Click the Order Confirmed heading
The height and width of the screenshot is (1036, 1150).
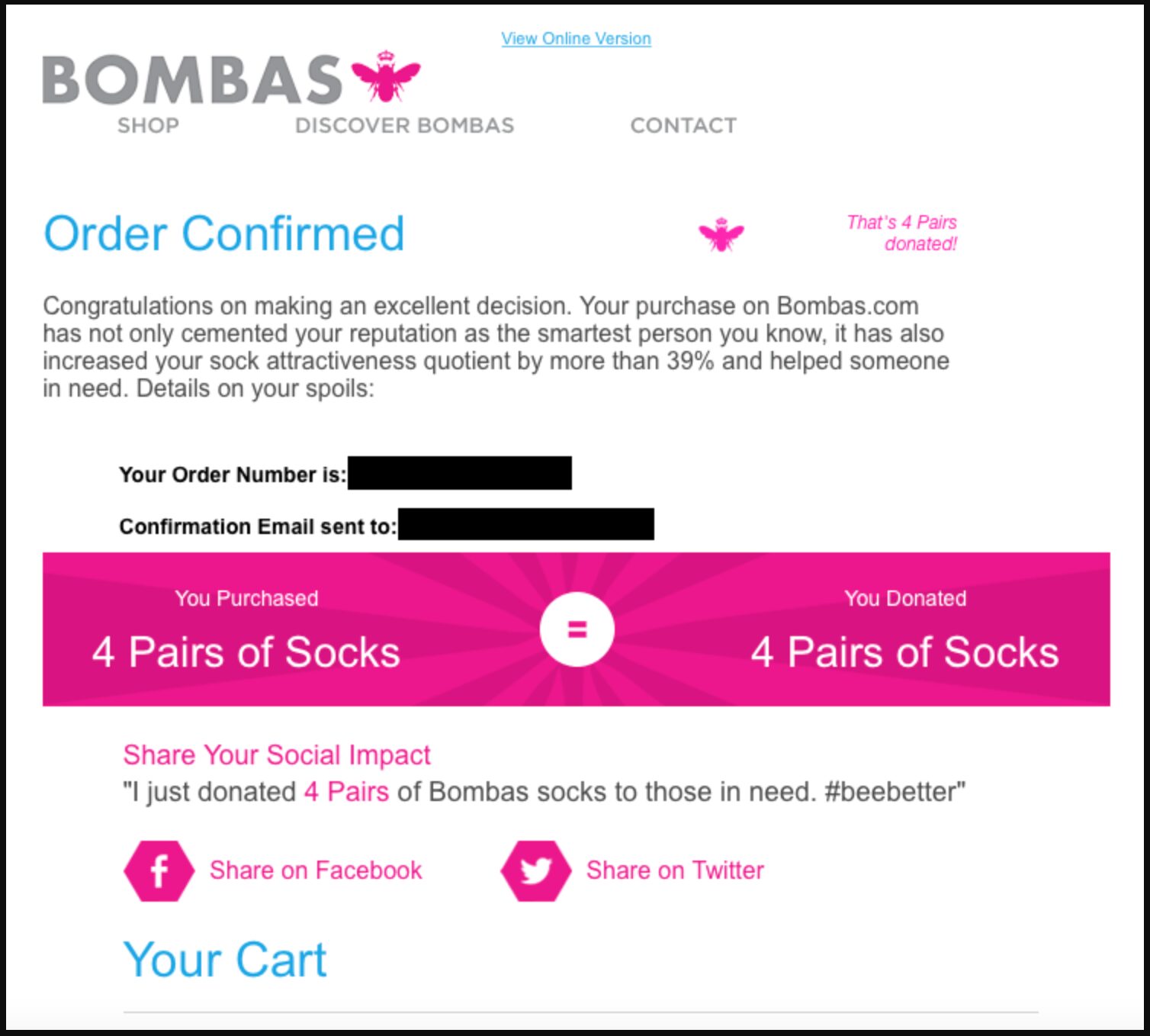tap(224, 233)
